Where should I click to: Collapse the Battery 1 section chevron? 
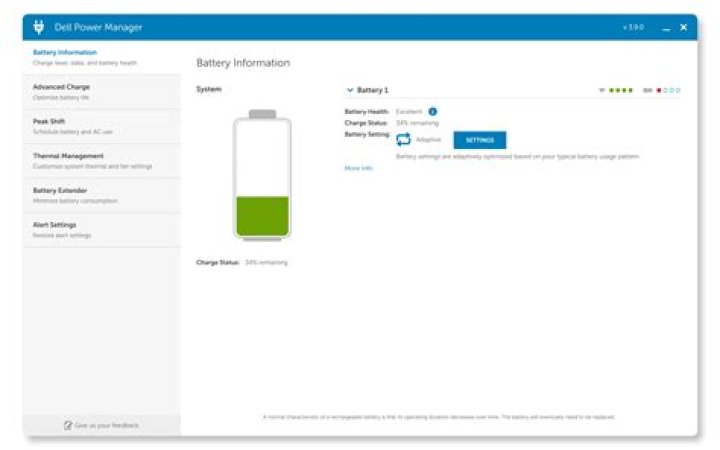click(x=350, y=90)
